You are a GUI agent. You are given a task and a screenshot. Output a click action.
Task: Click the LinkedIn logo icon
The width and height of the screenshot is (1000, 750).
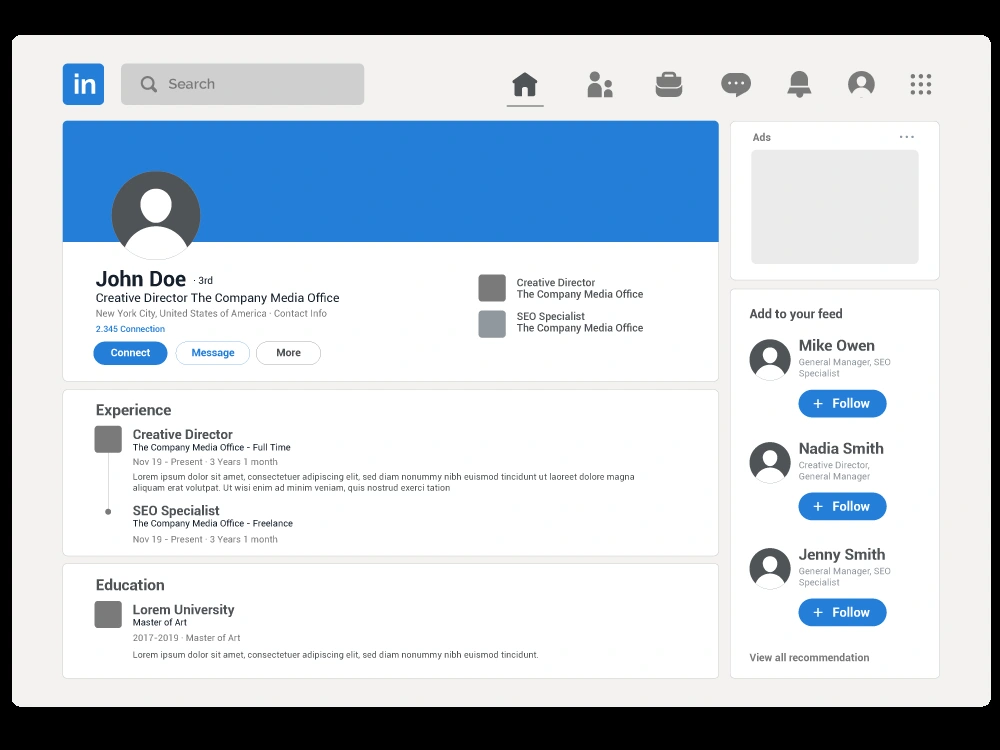[x=84, y=84]
